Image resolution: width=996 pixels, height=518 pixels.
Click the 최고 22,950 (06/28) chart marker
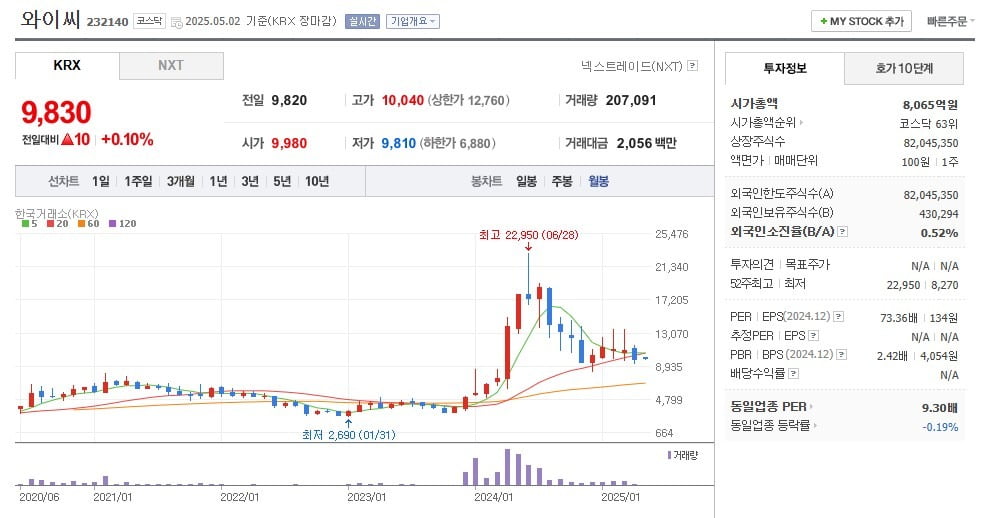tap(528, 235)
